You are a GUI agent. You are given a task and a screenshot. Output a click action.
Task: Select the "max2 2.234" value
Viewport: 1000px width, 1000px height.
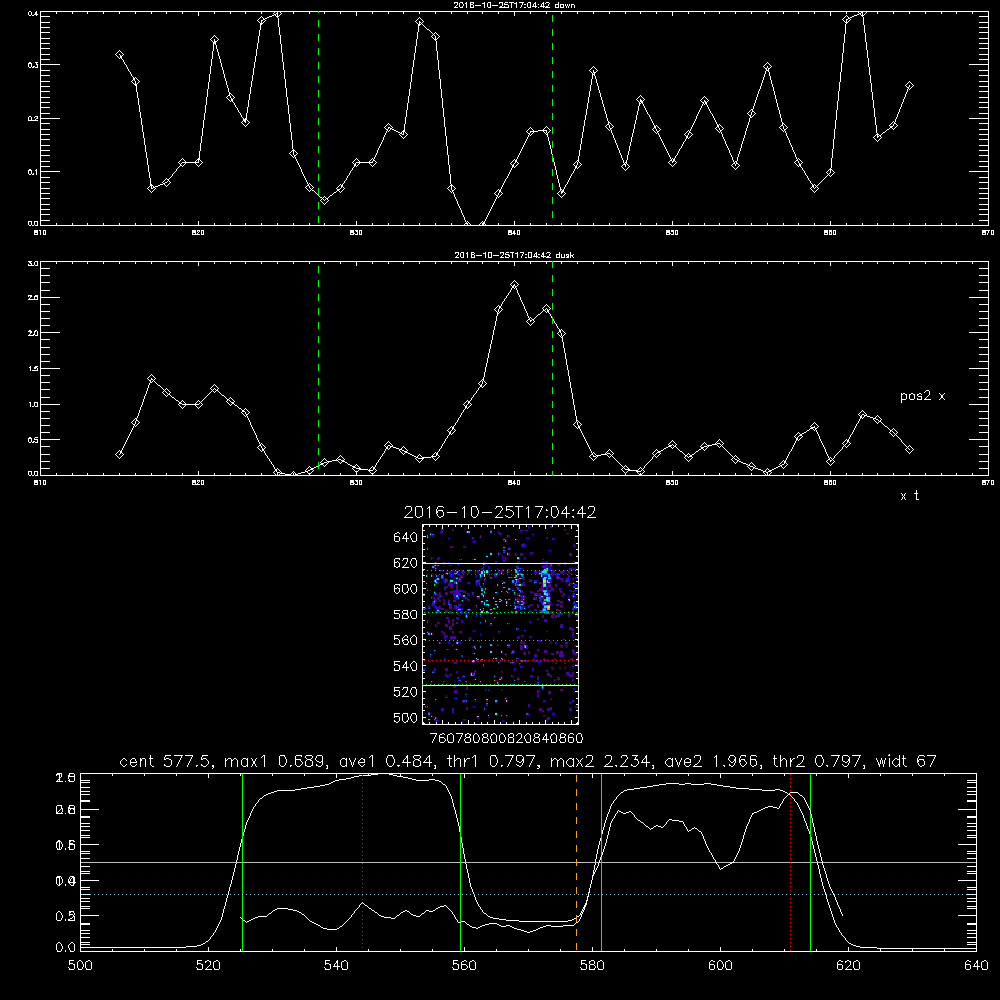click(599, 761)
